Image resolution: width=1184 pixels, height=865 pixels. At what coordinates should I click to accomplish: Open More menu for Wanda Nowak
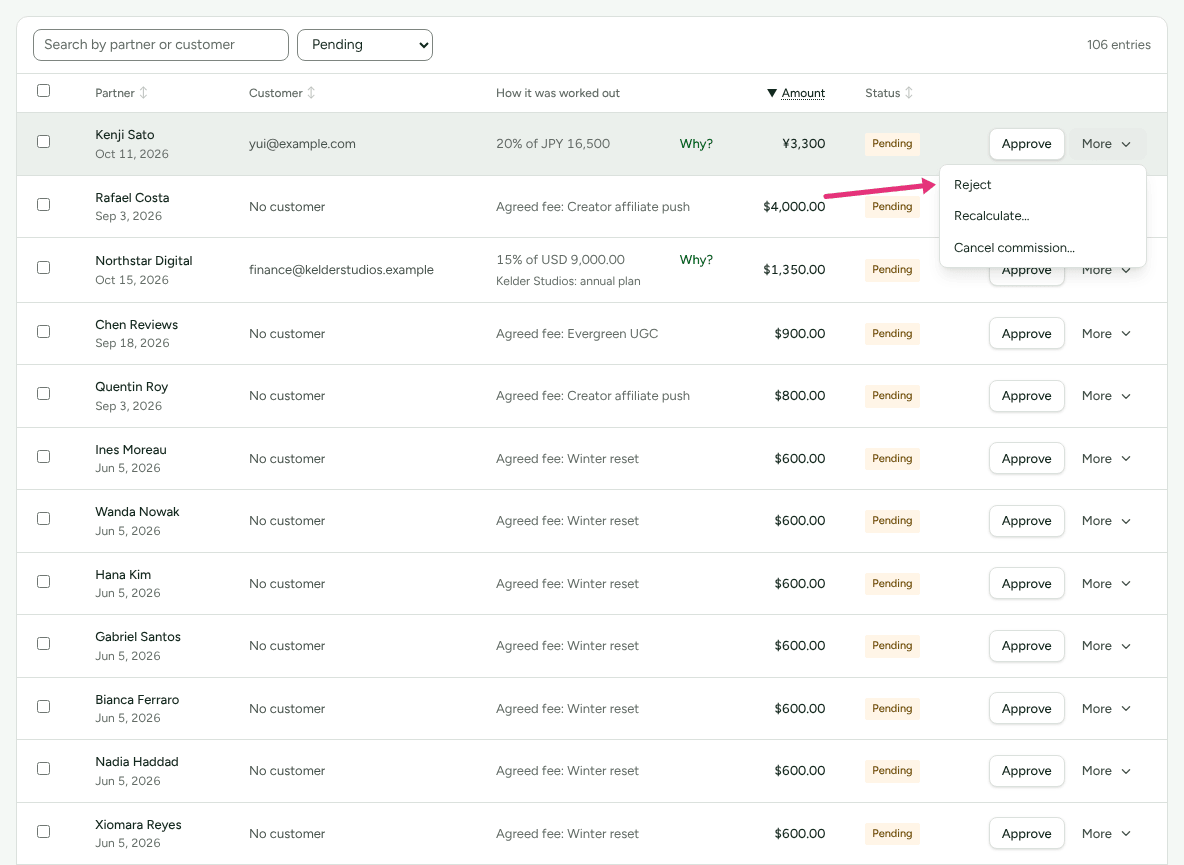pyautogui.click(x=1106, y=521)
